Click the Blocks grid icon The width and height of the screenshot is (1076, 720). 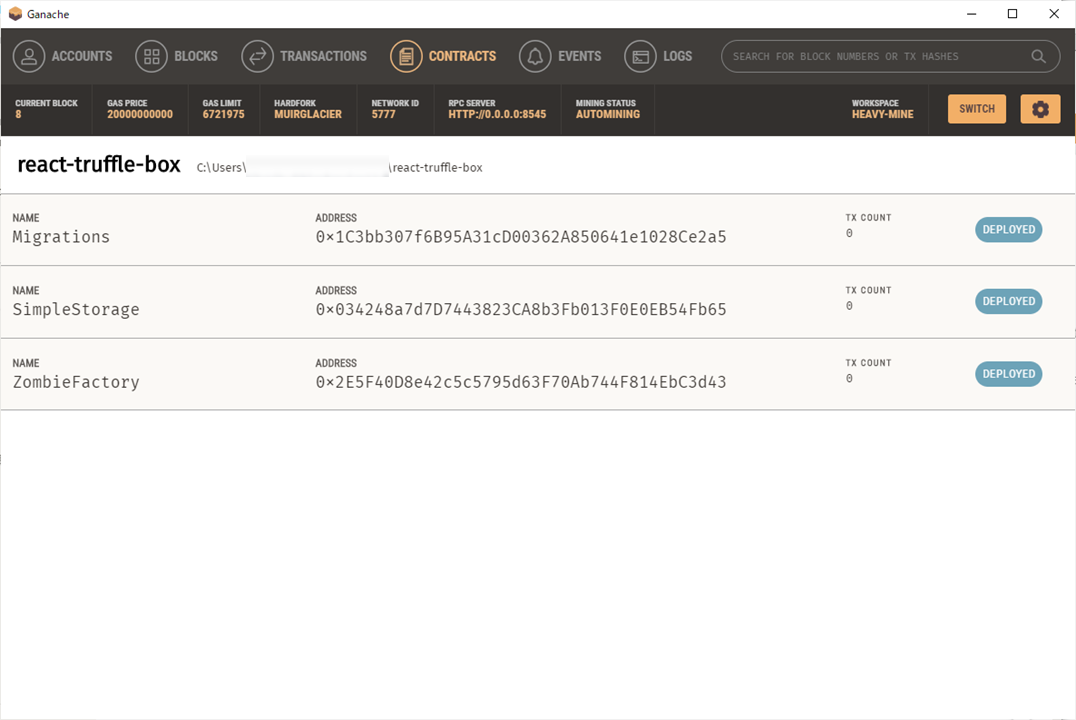152,56
